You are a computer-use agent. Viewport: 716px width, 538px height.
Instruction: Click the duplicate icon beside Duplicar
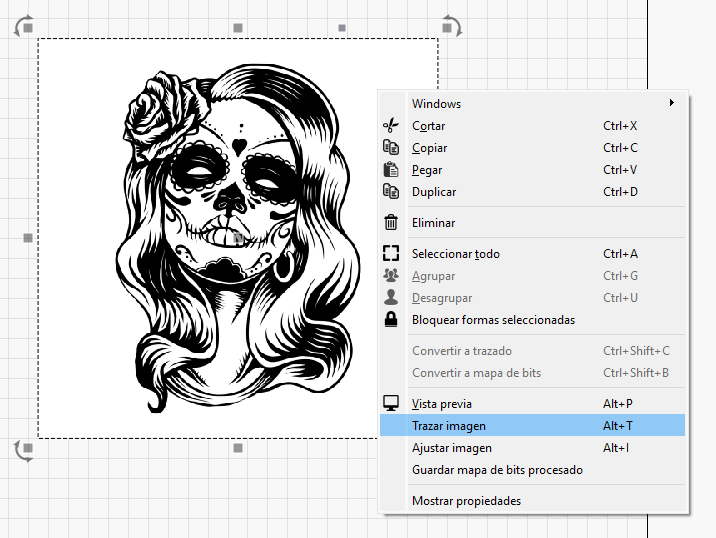[x=391, y=192]
